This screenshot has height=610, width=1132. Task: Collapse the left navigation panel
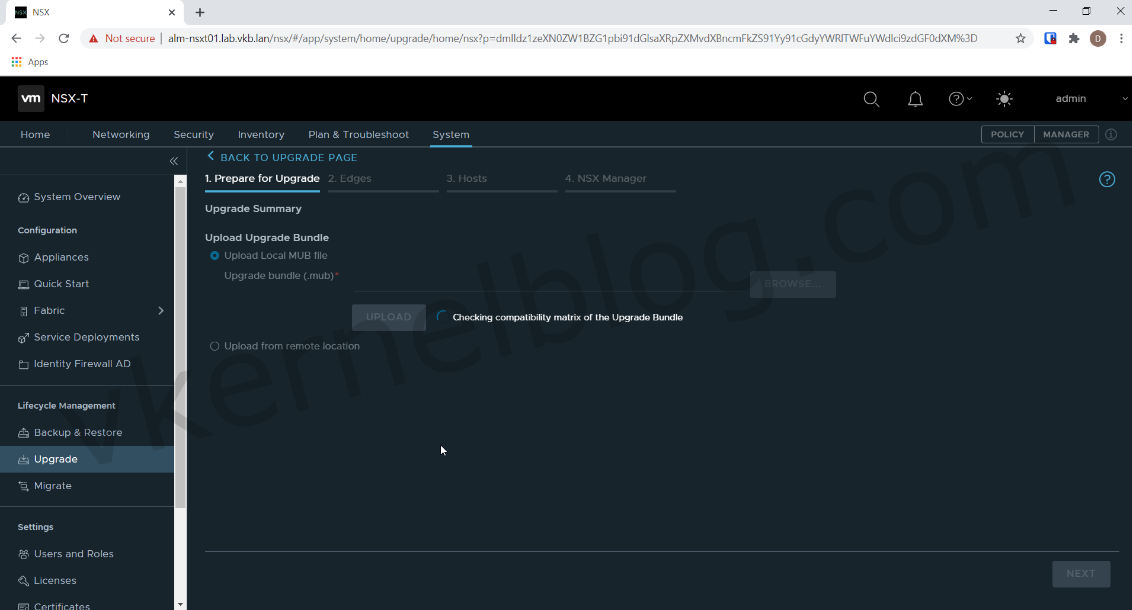click(x=173, y=160)
